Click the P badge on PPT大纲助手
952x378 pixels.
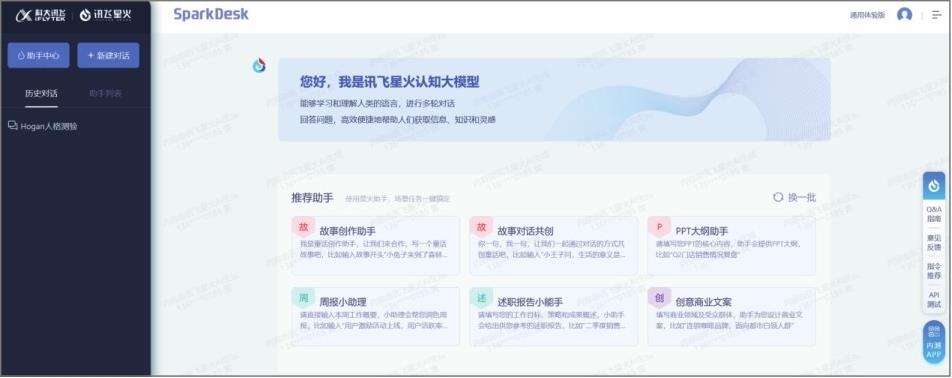[x=659, y=227]
